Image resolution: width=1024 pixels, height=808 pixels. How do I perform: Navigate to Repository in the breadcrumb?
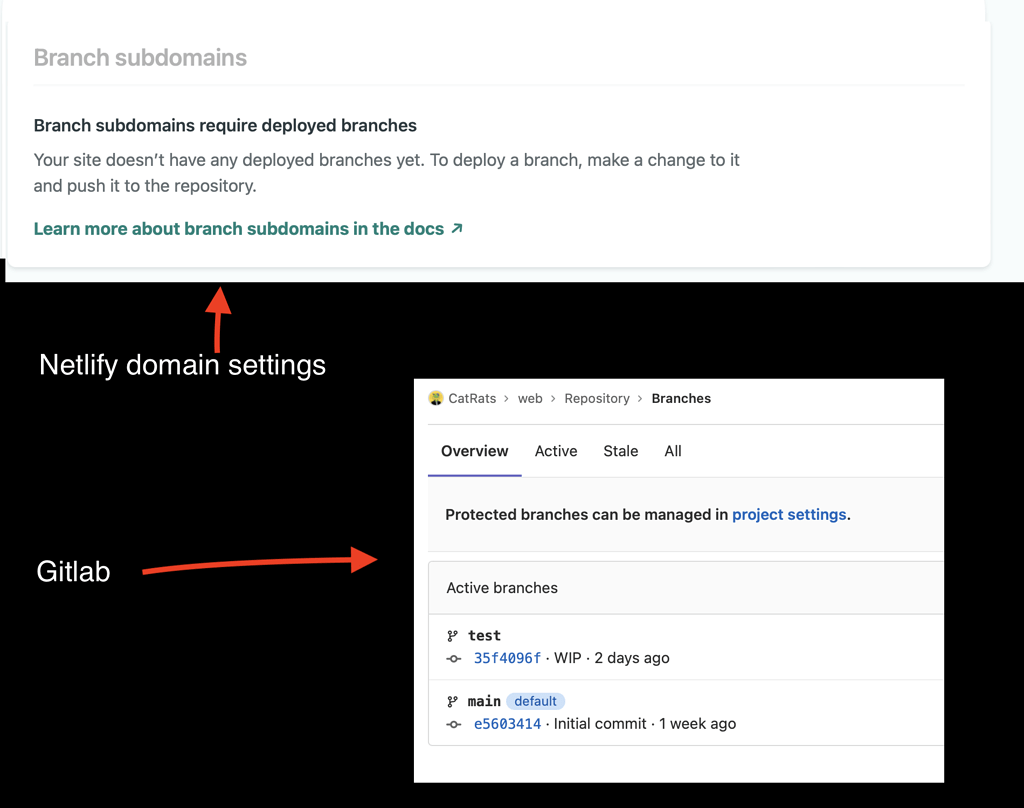pyautogui.click(x=597, y=398)
